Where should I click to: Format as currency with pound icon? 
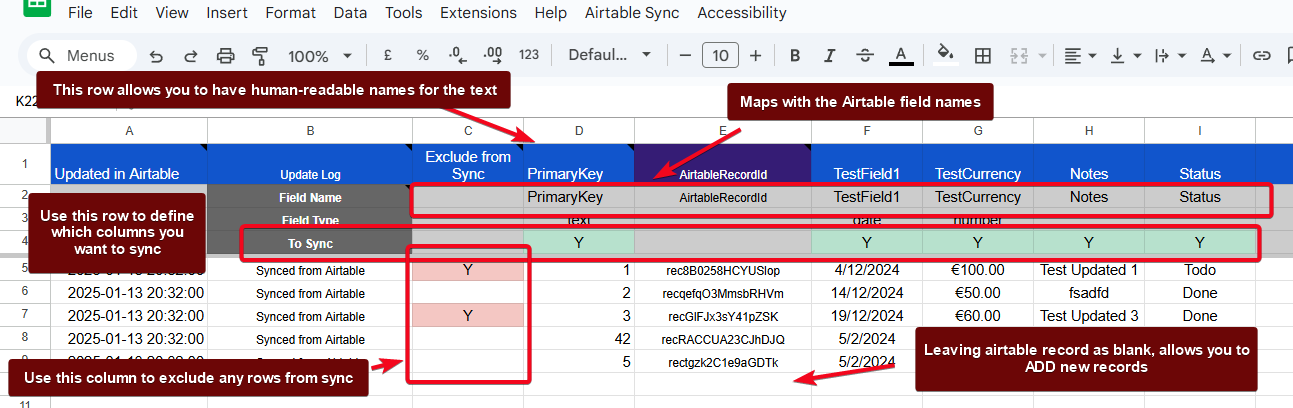pos(387,56)
